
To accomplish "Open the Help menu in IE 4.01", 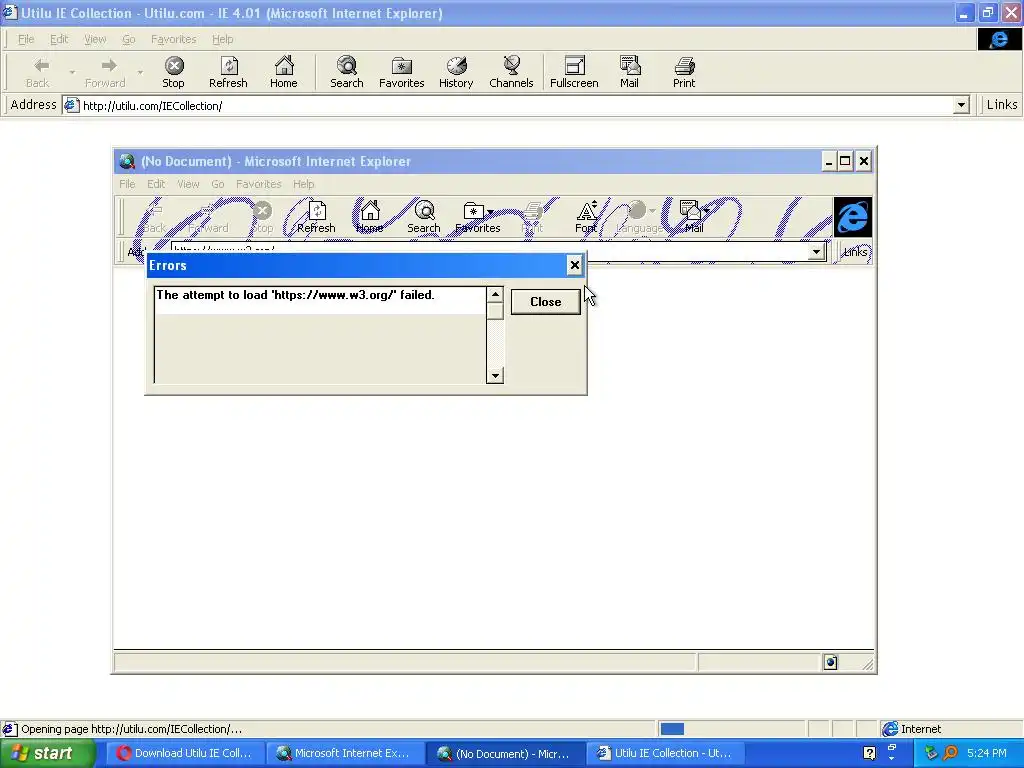I will pos(222,39).
